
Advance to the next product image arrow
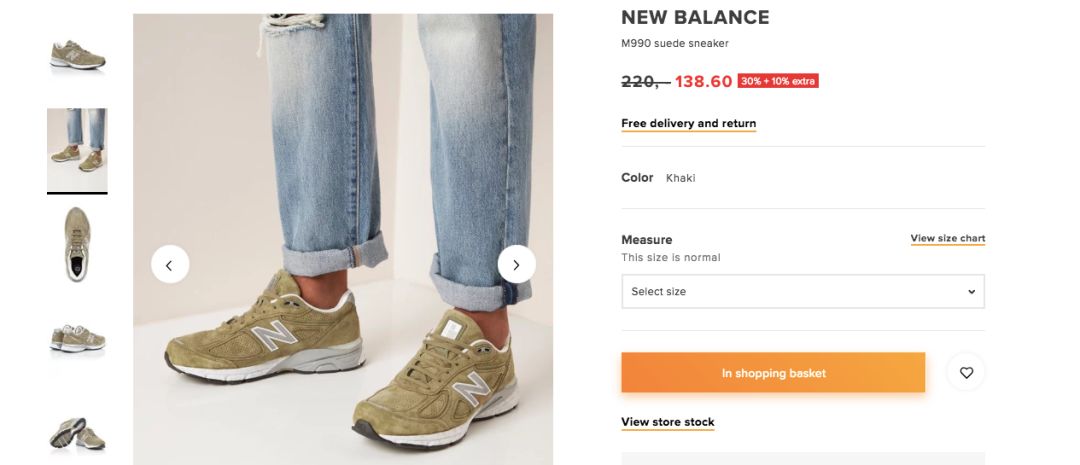(516, 264)
